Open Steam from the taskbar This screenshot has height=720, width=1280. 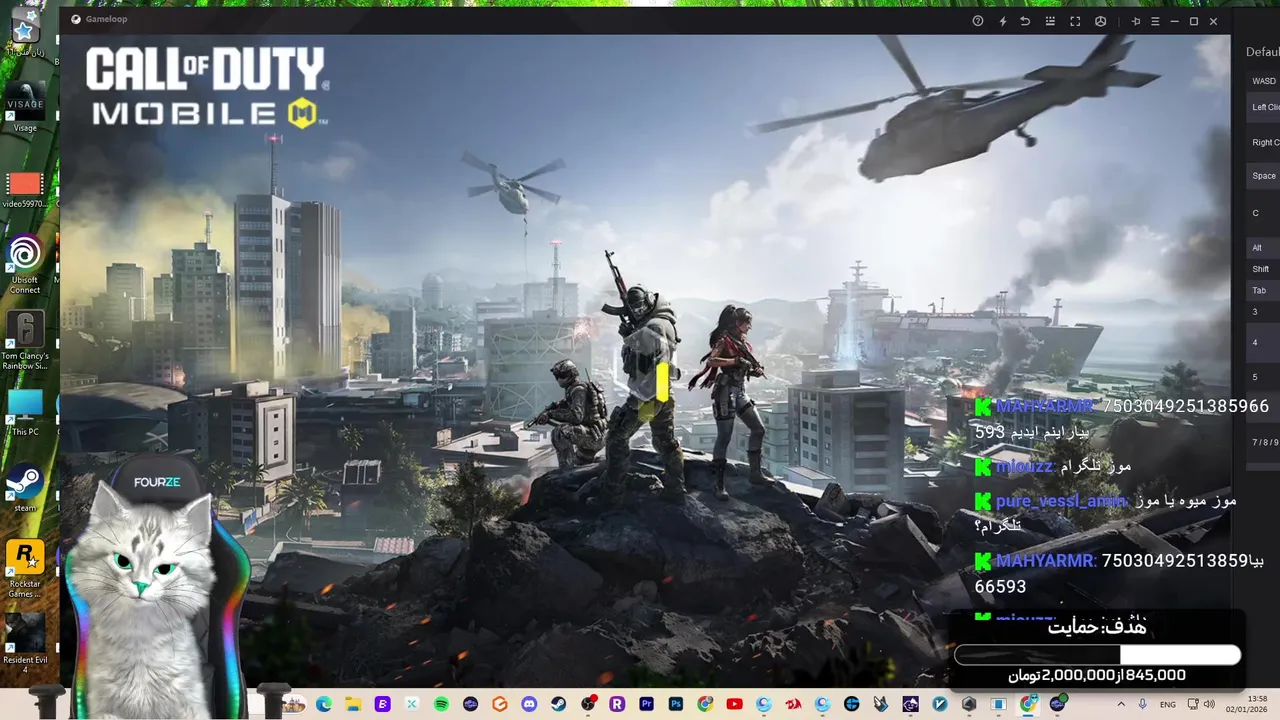click(x=558, y=704)
